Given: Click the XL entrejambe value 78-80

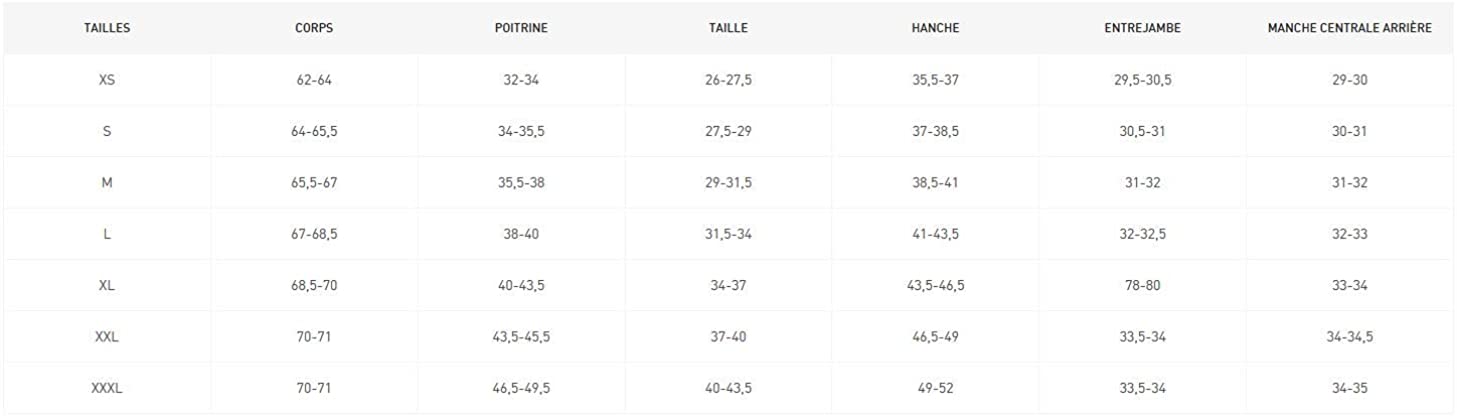Looking at the screenshot, I should [x=1142, y=285].
